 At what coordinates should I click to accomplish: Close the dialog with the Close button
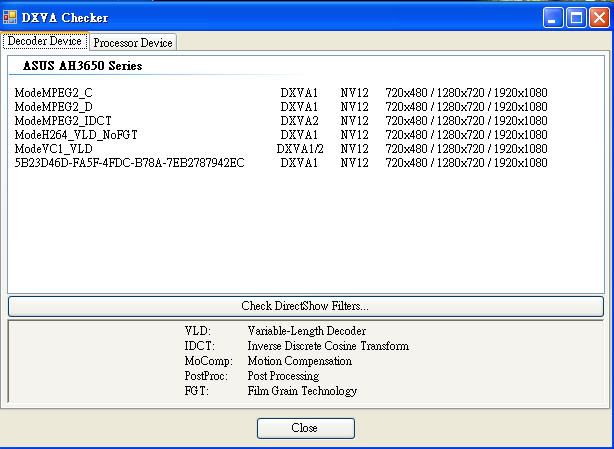click(x=306, y=428)
